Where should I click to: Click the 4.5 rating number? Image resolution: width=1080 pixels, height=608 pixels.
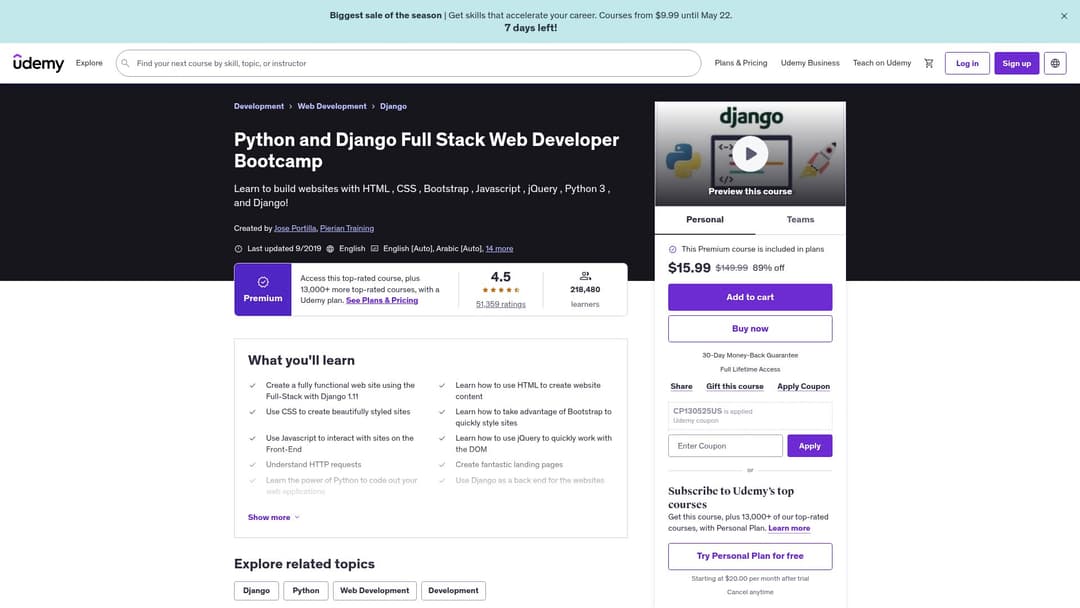(501, 277)
